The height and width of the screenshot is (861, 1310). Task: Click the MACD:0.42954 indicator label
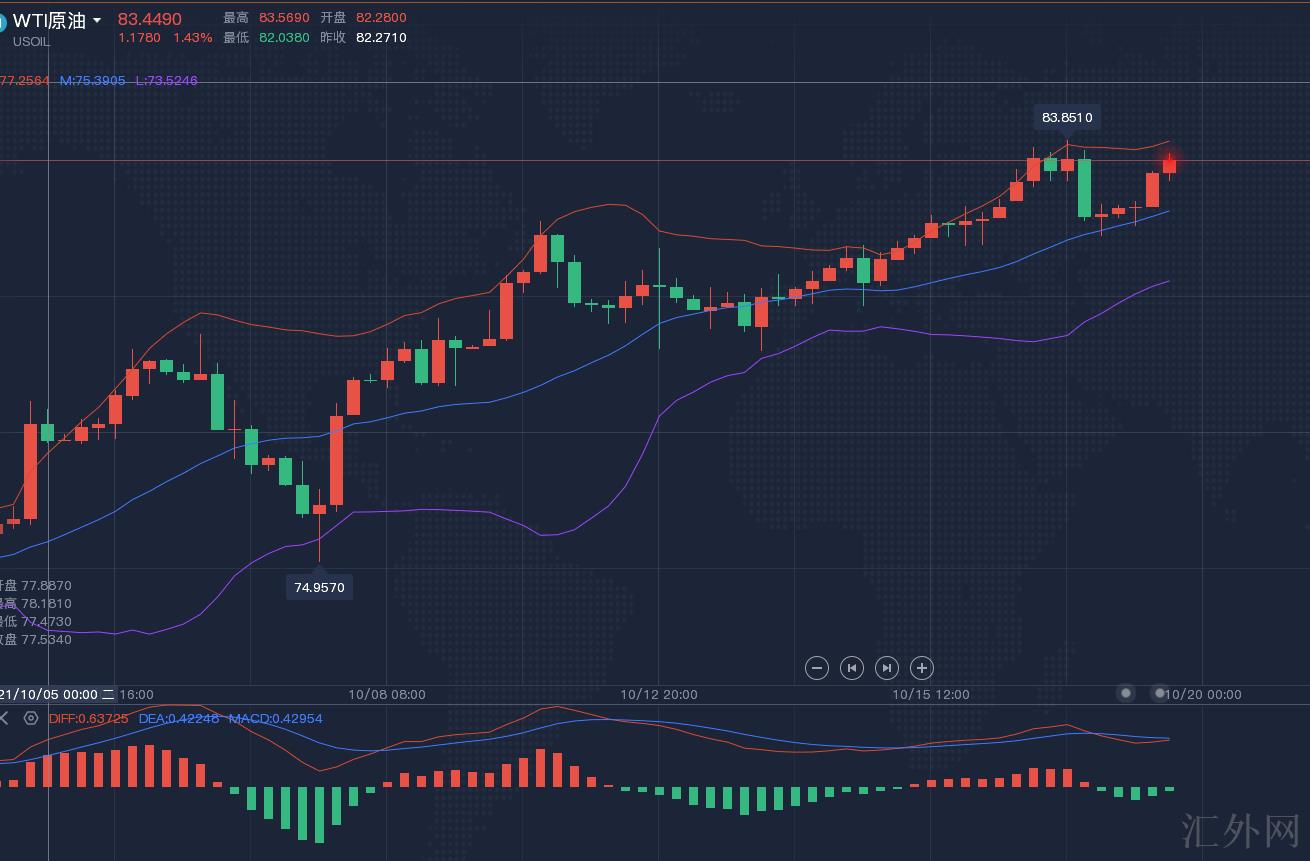click(x=276, y=718)
